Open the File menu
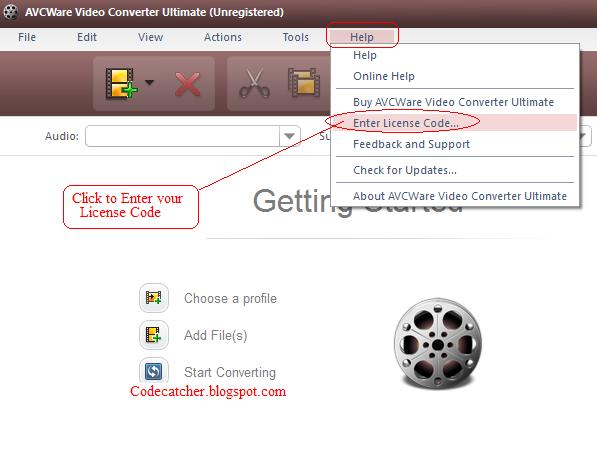597x458 pixels. point(27,37)
